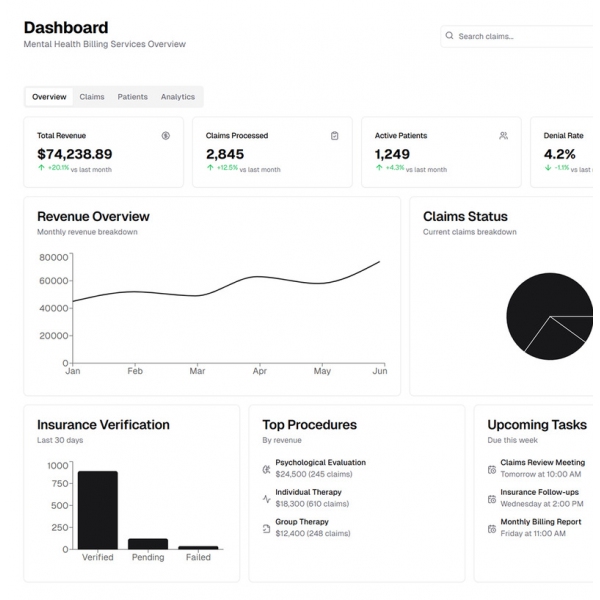Click the Insurance Follow-ups calendar icon

491,498
